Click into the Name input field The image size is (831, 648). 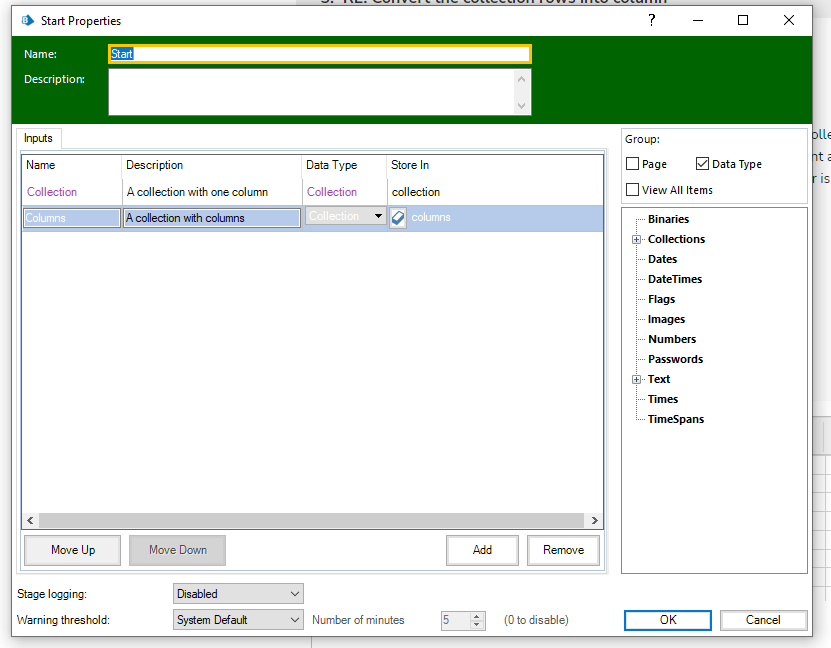coord(320,54)
